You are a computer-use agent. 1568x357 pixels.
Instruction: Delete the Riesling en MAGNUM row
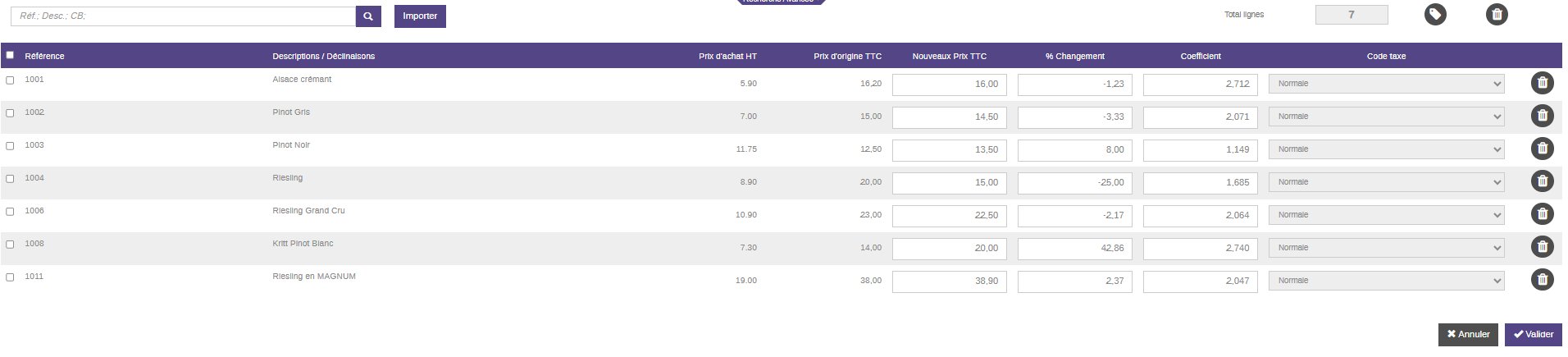pyautogui.click(x=1542, y=280)
